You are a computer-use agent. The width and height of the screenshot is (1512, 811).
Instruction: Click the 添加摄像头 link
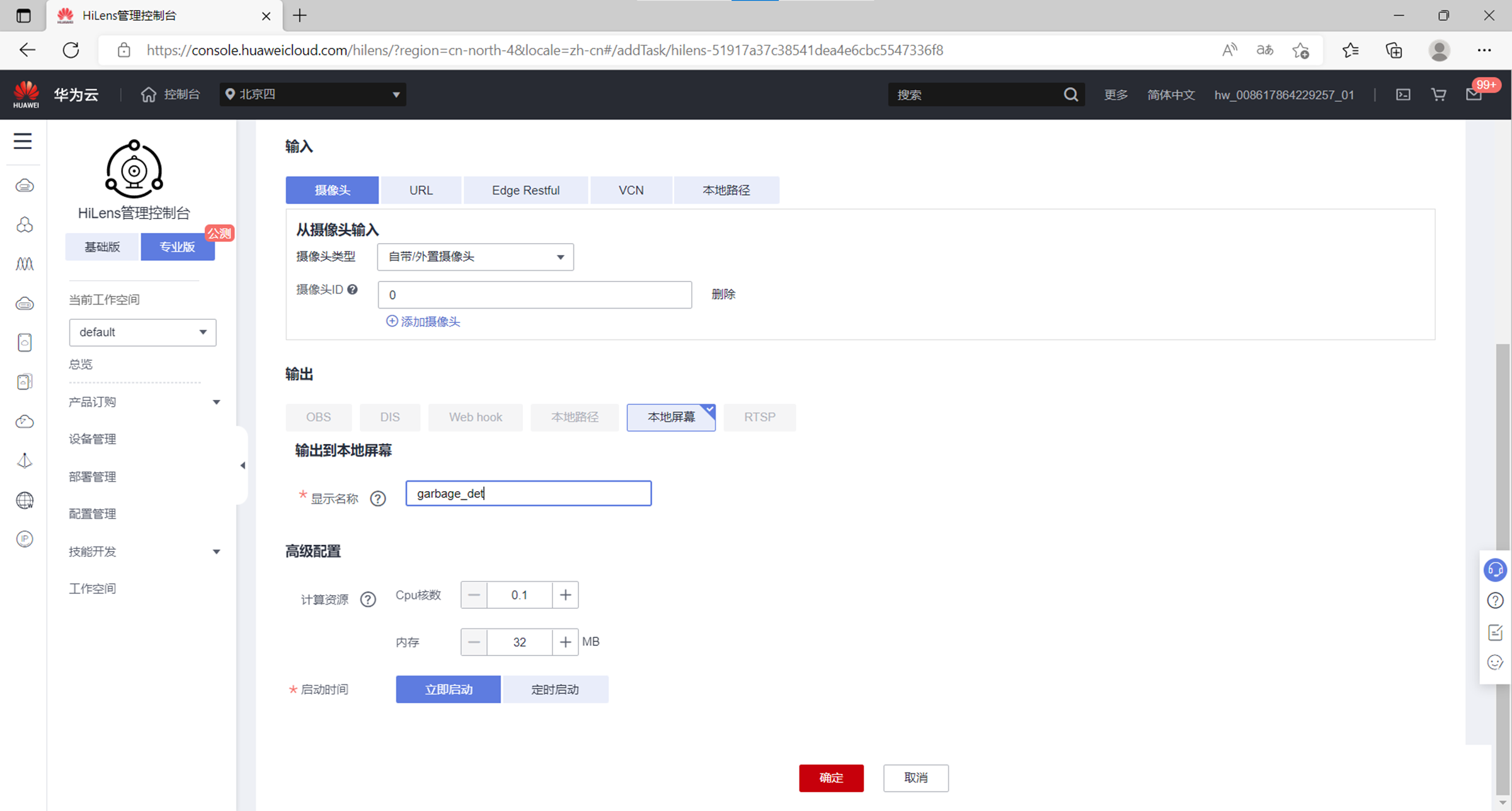423,322
